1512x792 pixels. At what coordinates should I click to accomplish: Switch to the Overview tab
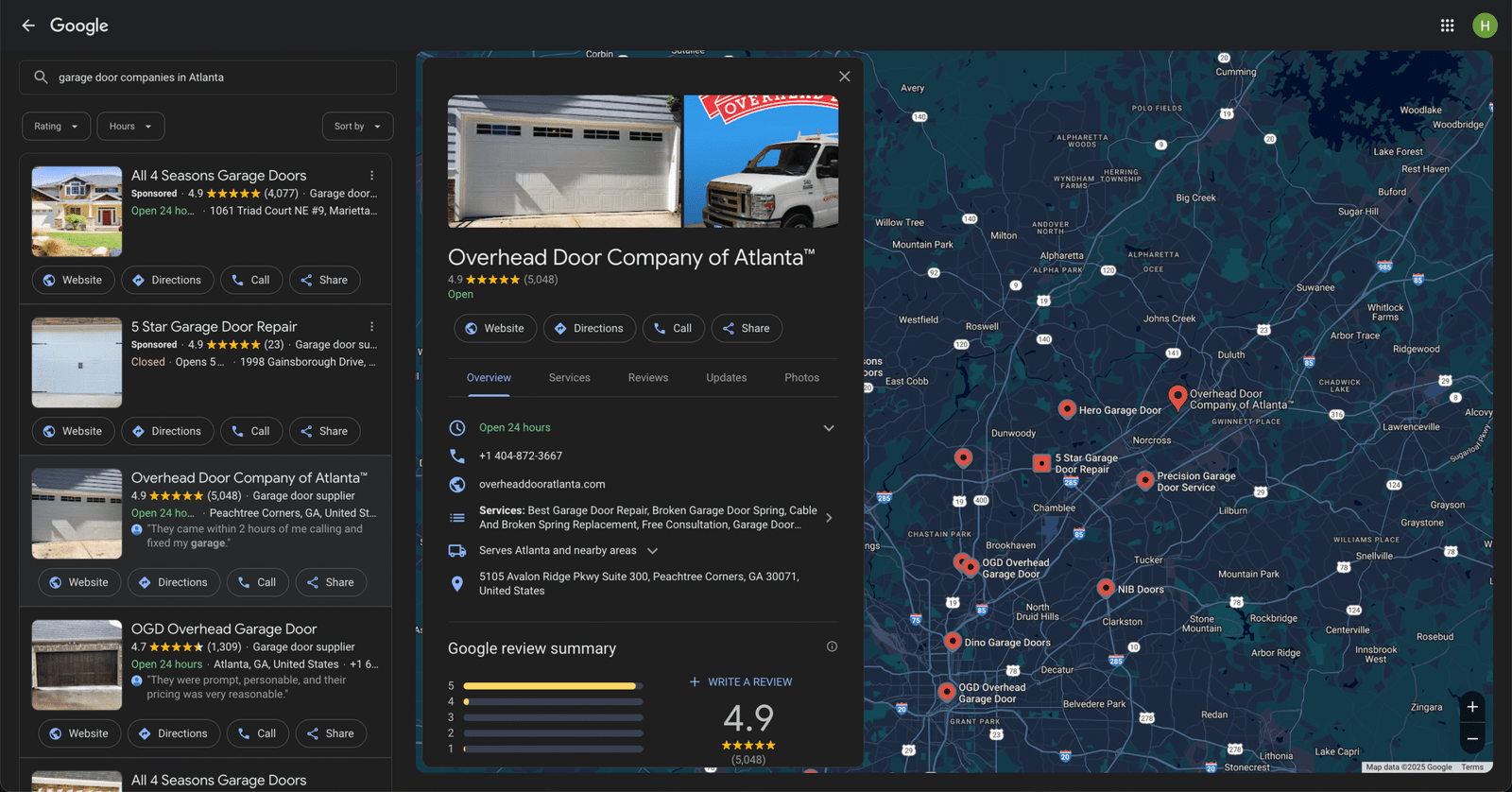coord(489,378)
